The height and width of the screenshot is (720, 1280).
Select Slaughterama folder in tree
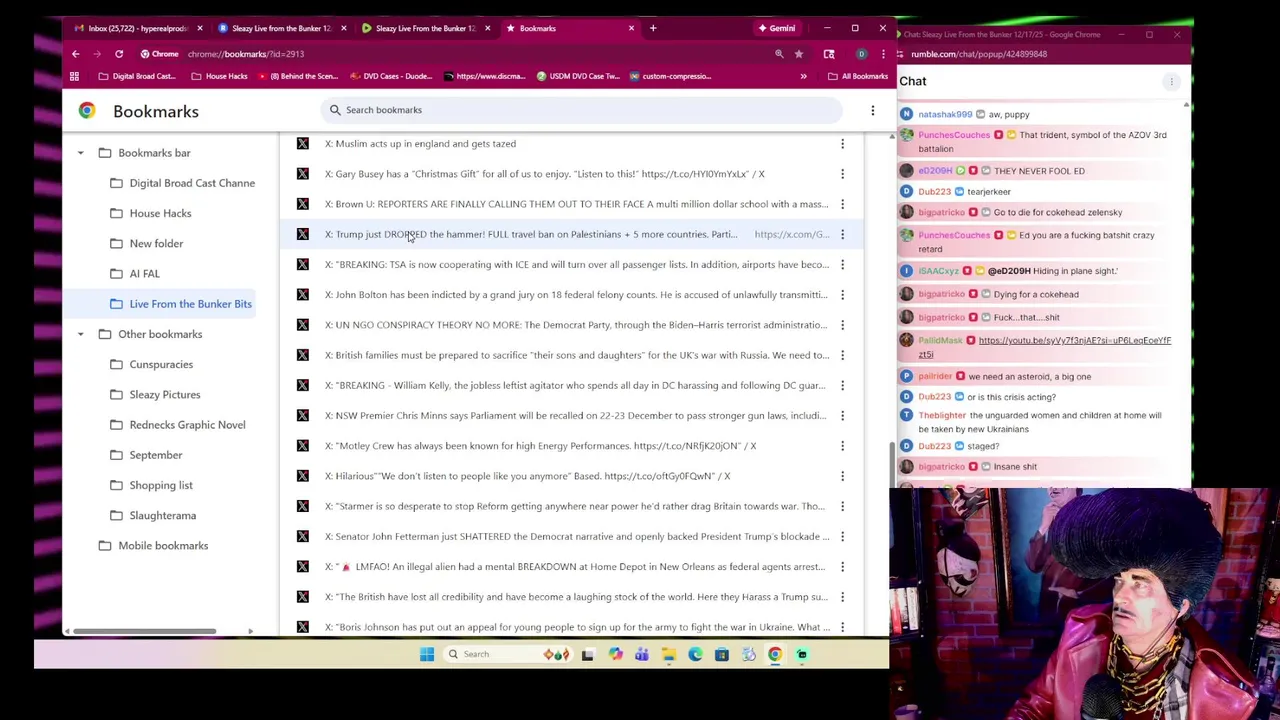click(x=153, y=515)
